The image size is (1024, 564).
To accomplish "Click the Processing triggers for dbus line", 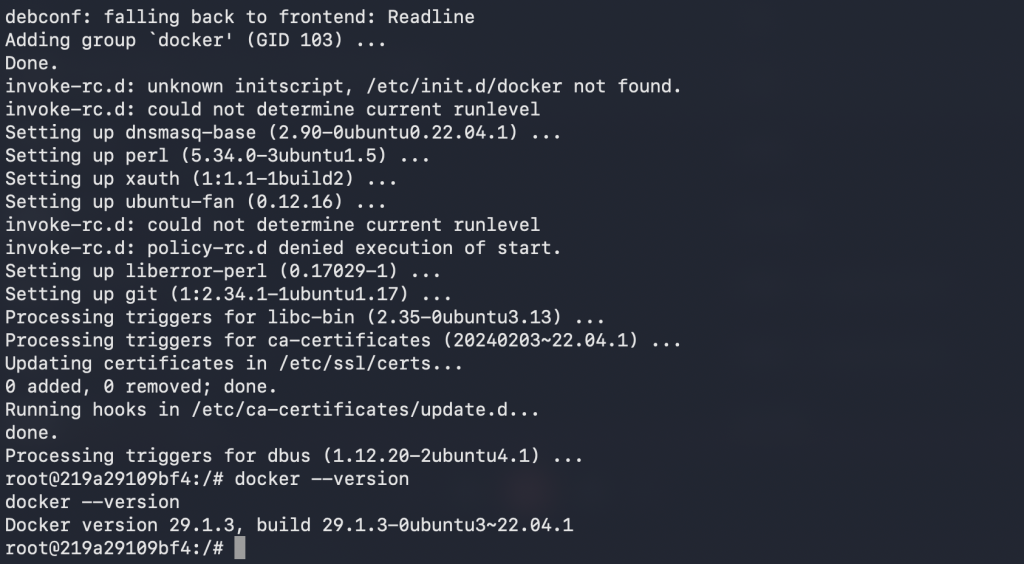I will point(294,456).
